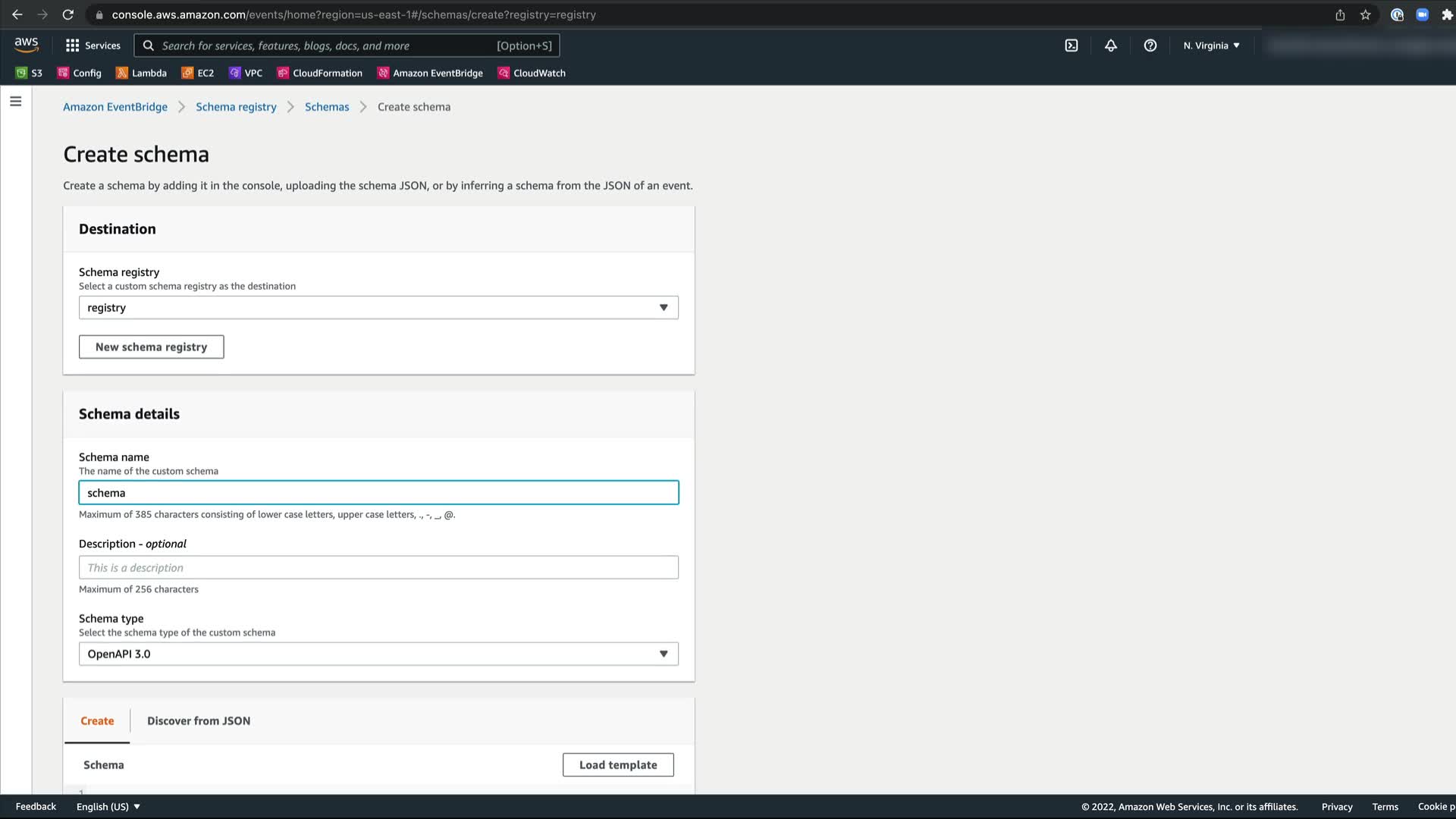This screenshot has height=819, width=1456.
Task: Open the Schema type OpenAPI 3.0 dropdown
Action: [378, 654]
